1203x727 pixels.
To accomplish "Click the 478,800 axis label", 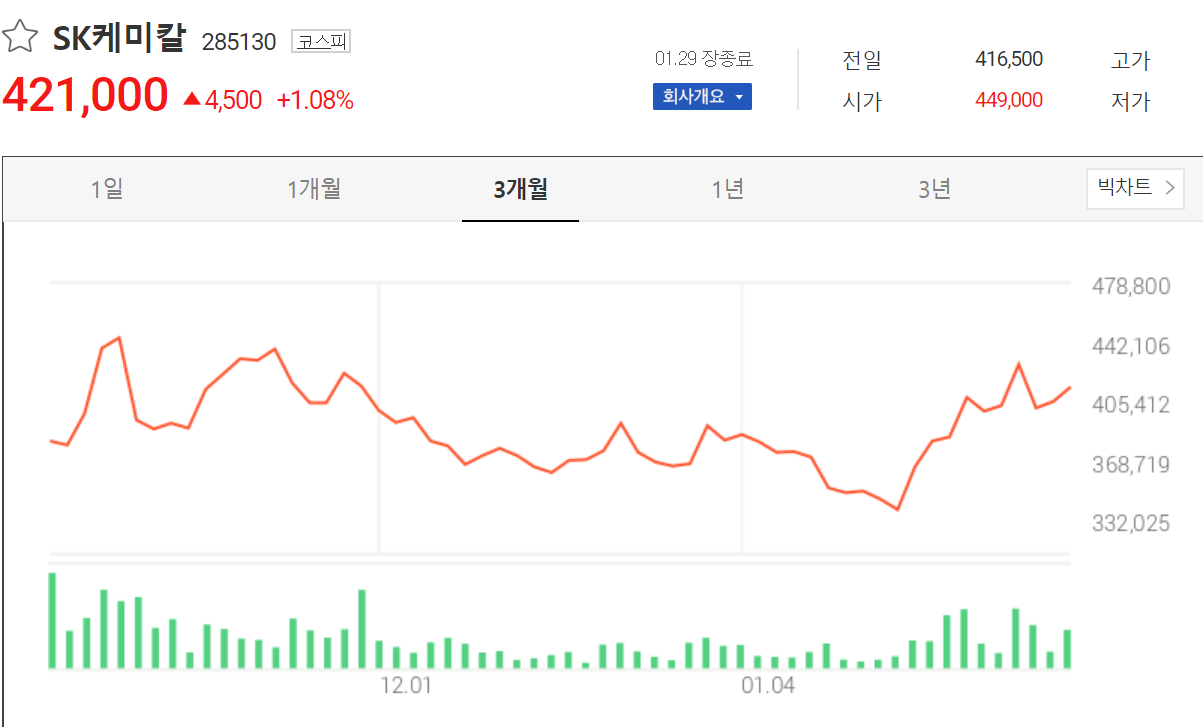I will (x=1130, y=287).
